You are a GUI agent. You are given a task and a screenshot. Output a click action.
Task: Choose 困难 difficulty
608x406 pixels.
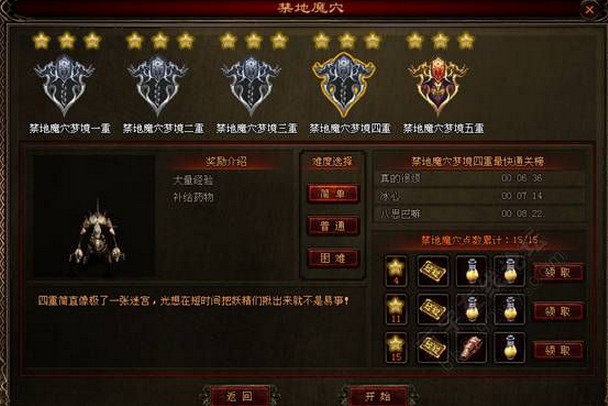click(x=333, y=258)
